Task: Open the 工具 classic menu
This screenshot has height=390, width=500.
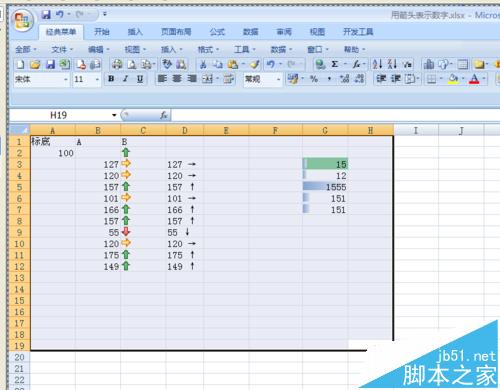Action: pos(244,50)
